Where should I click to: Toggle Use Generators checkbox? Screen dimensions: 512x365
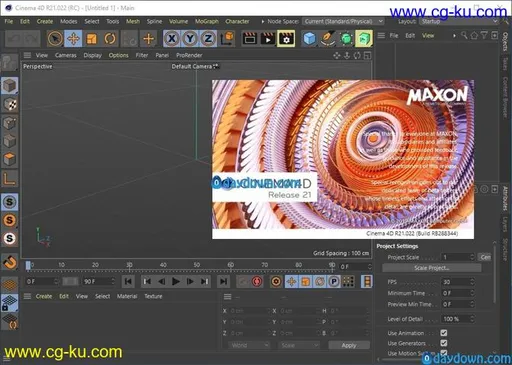coord(444,343)
